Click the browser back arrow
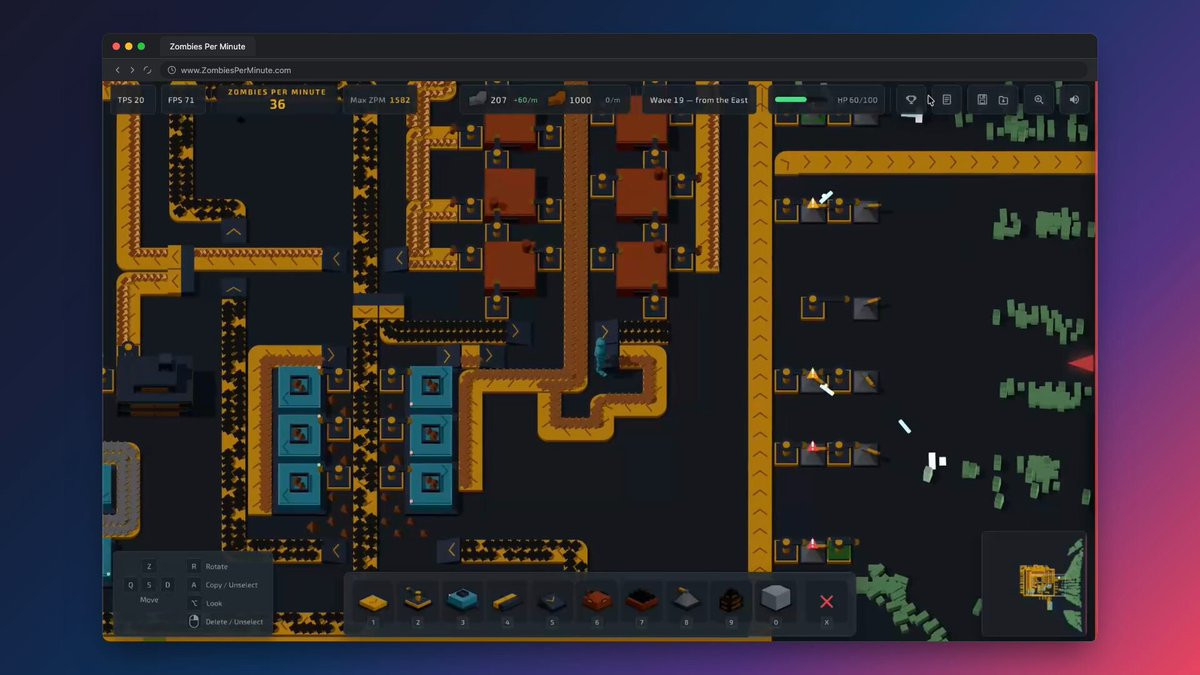This screenshot has height=675, width=1200. click(x=117, y=70)
